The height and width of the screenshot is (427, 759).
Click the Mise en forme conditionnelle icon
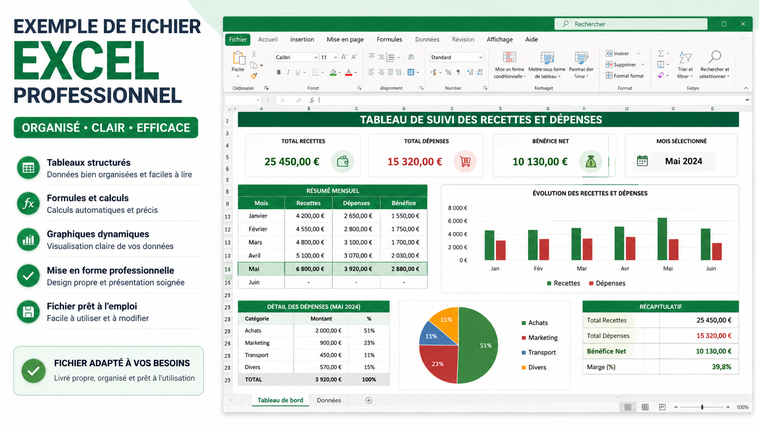click(509, 58)
